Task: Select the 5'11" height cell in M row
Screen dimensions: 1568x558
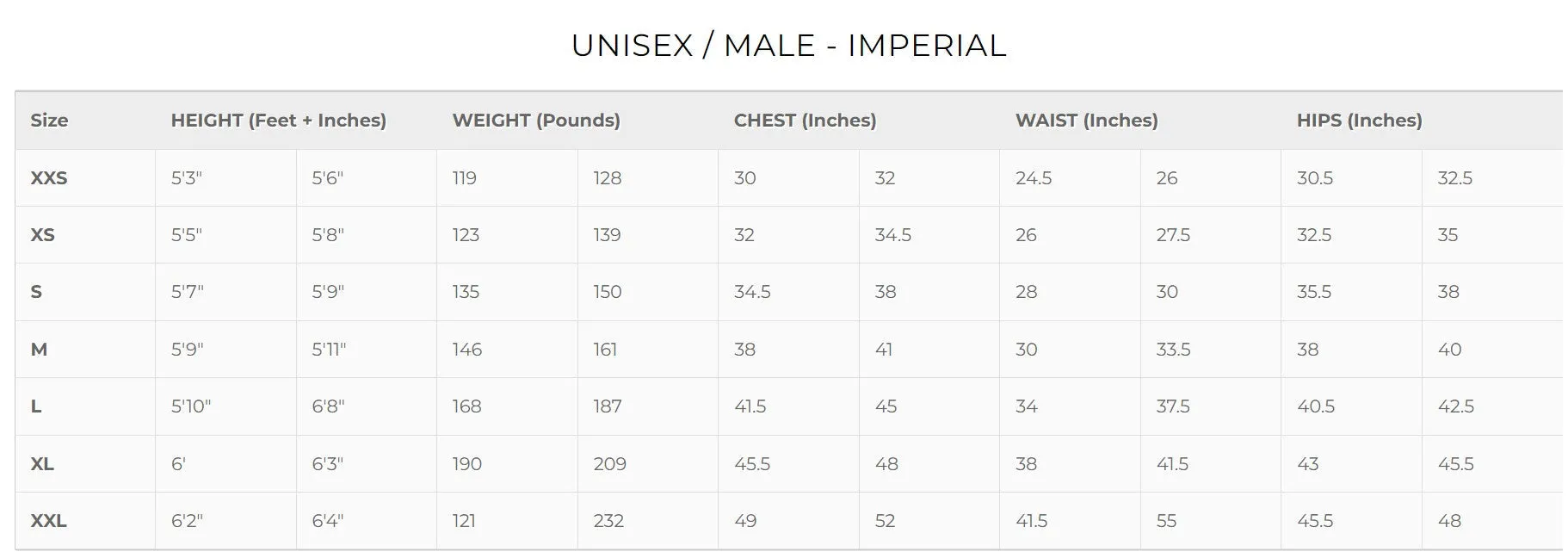Action: point(329,350)
